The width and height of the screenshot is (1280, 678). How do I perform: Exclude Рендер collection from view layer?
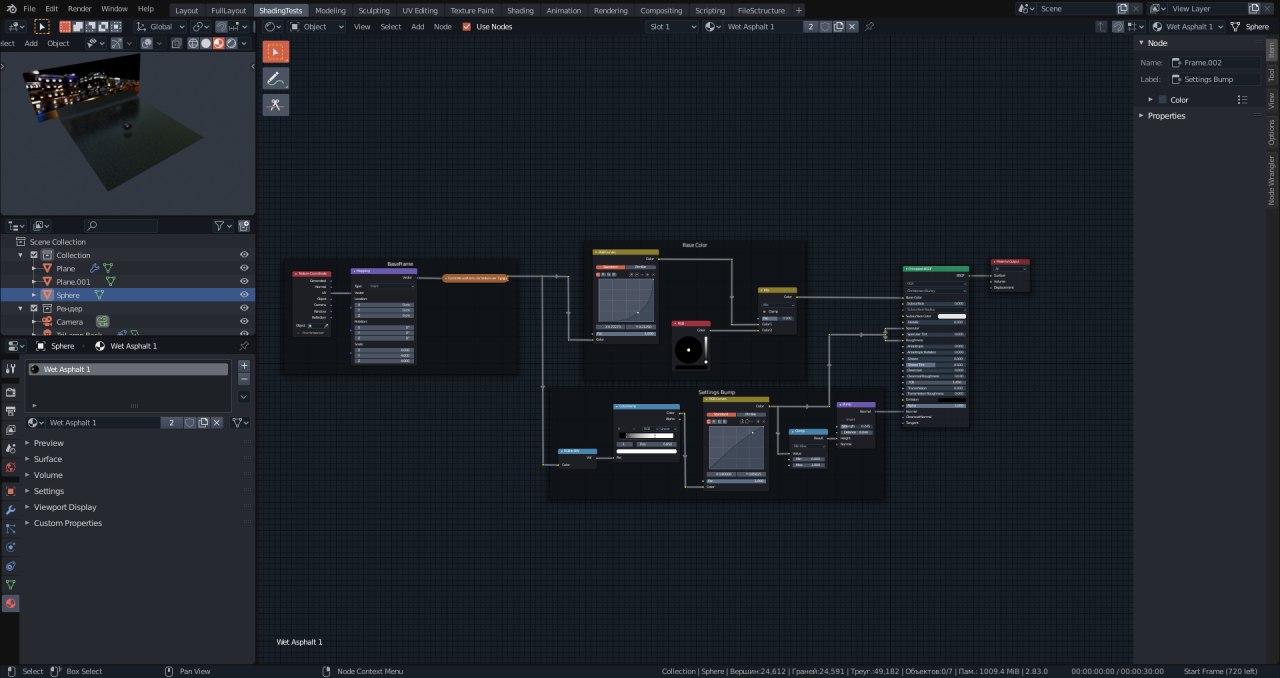(x=34, y=309)
